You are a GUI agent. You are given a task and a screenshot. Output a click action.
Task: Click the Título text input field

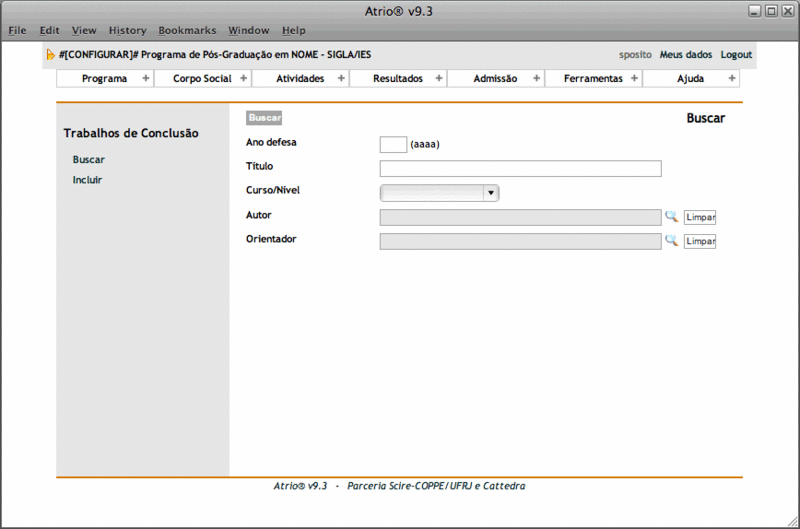pyautogui.click(x=520, y=168)
